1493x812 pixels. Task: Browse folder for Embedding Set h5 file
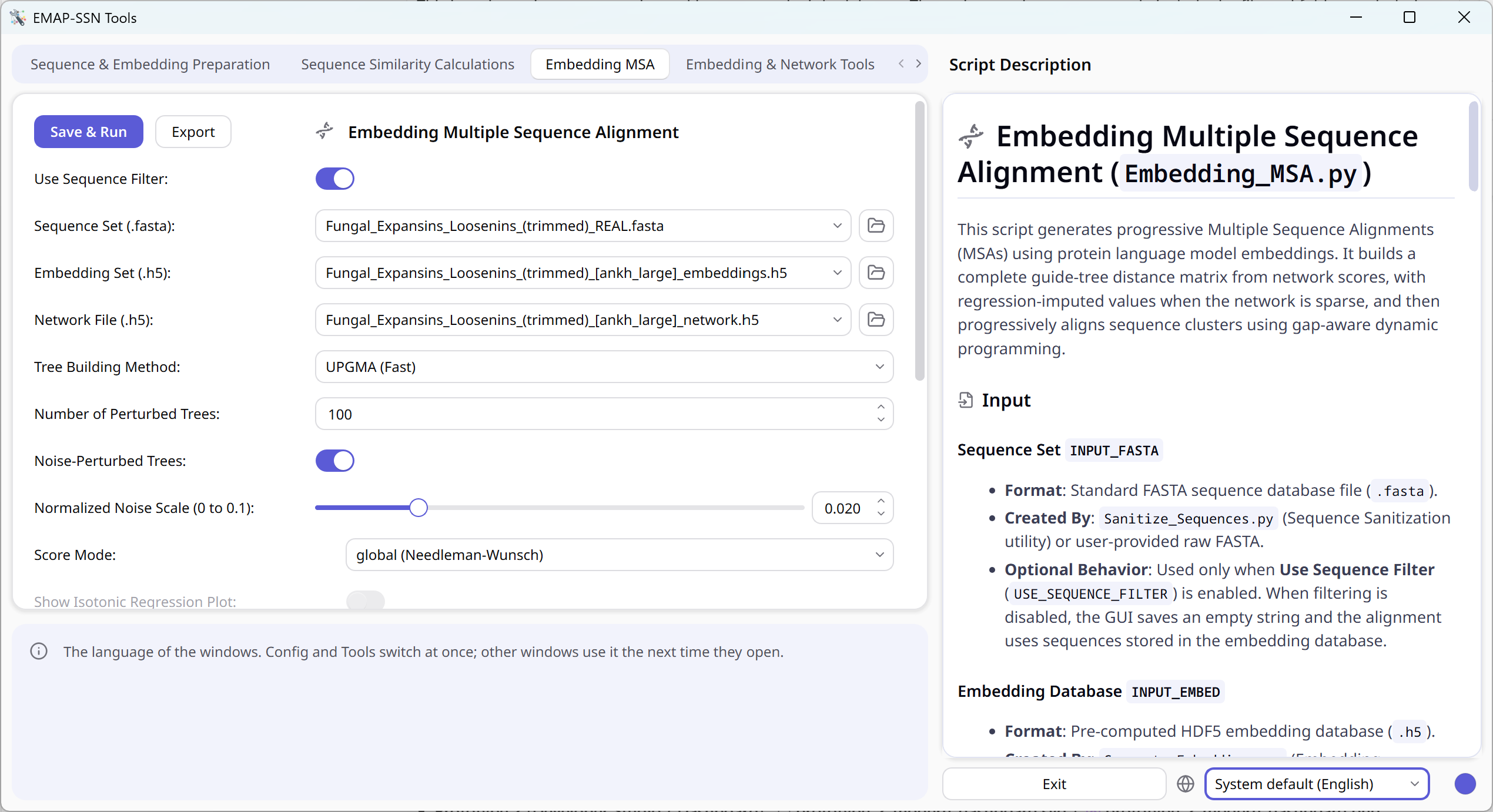point(876,273)
